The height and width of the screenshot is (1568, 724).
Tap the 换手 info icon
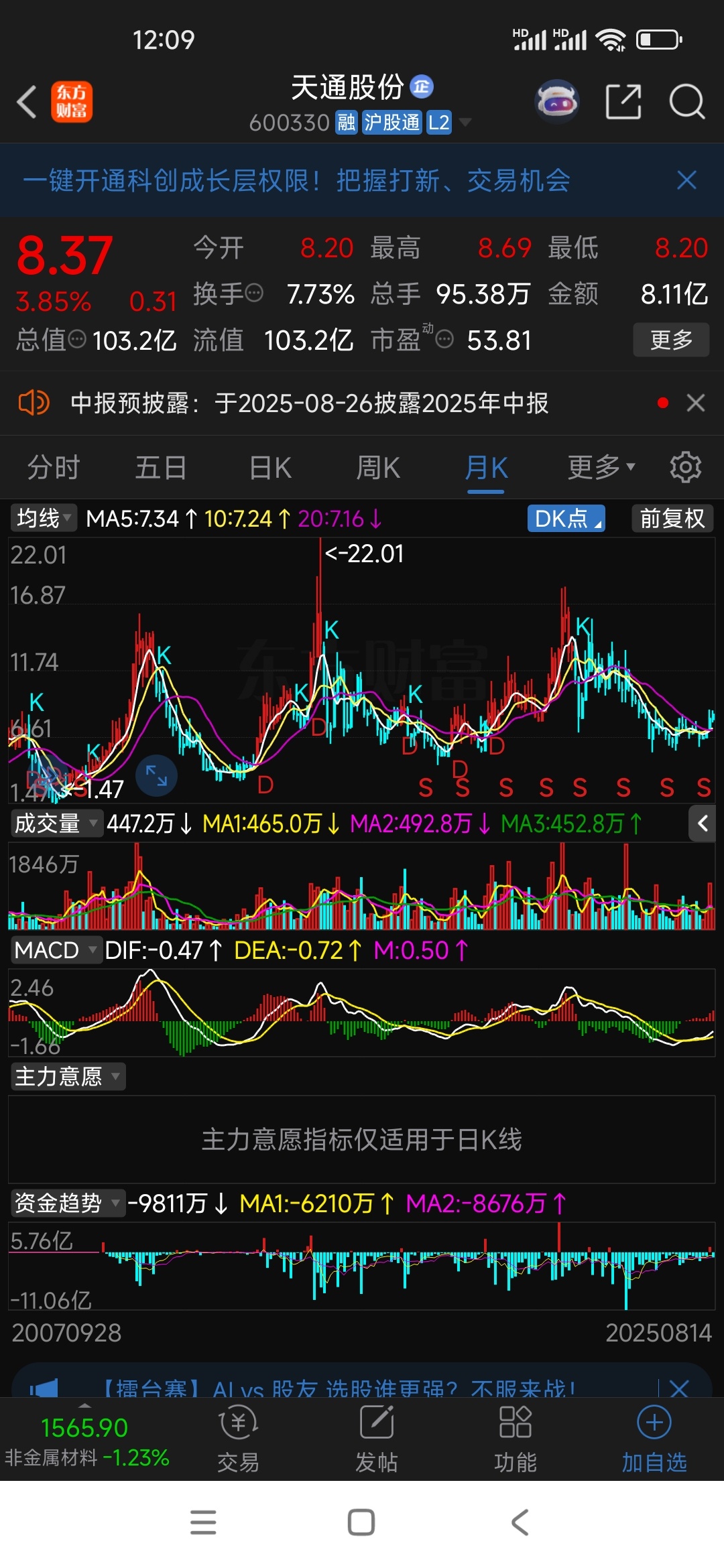[254, 293]
